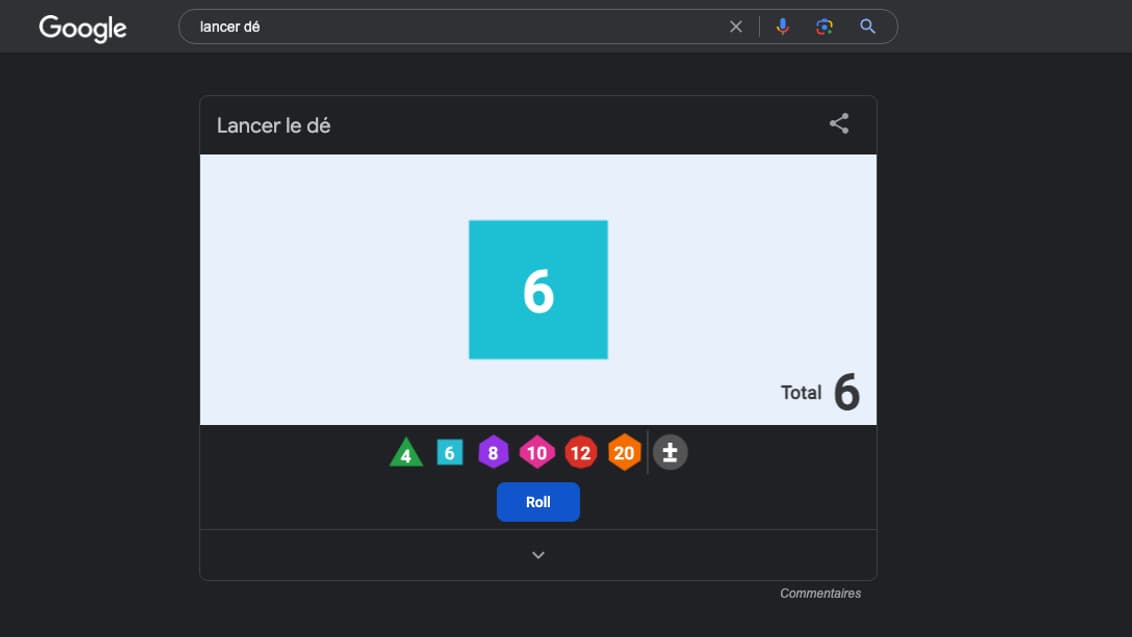Start voice search with microphone
1132x637 pixels.
(x=783, y=27)
